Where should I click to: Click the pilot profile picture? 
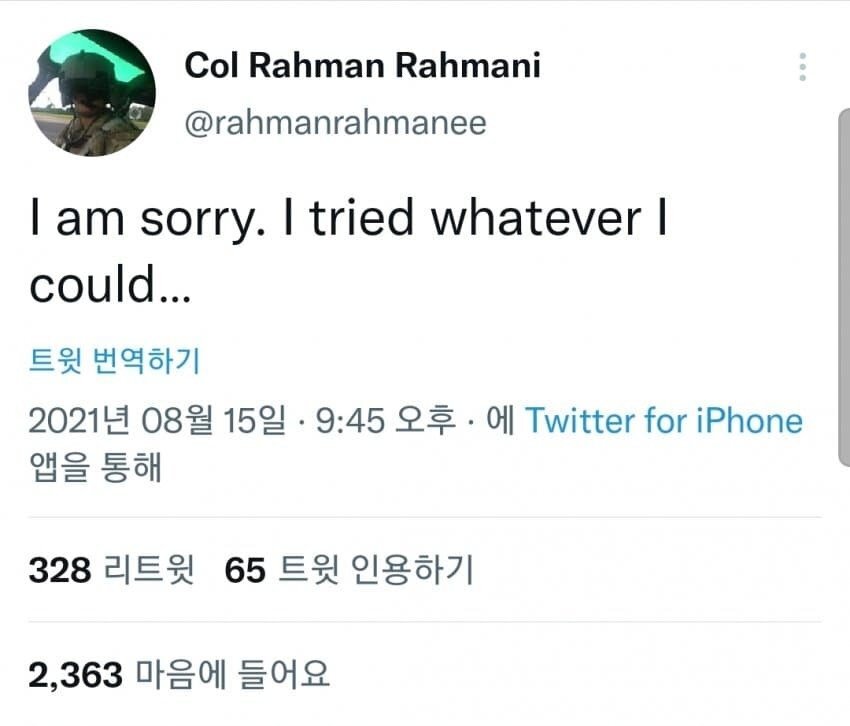[92, 92]
